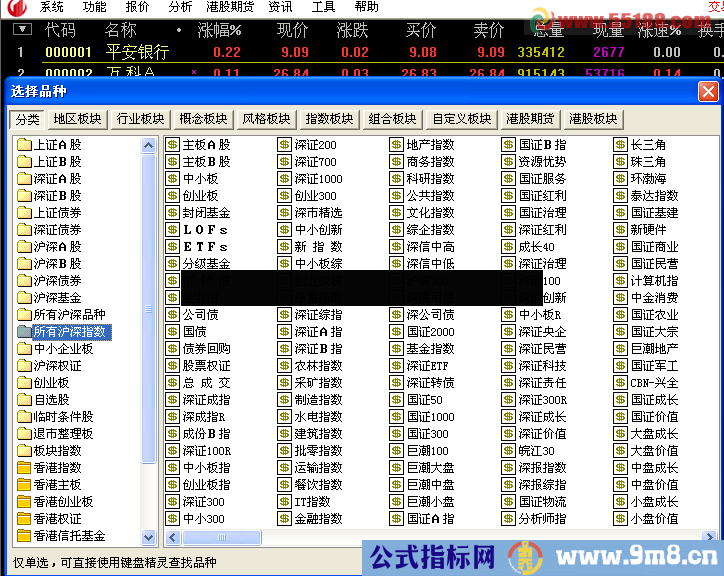Switch to the 风格板块 tab

[266, 119]
